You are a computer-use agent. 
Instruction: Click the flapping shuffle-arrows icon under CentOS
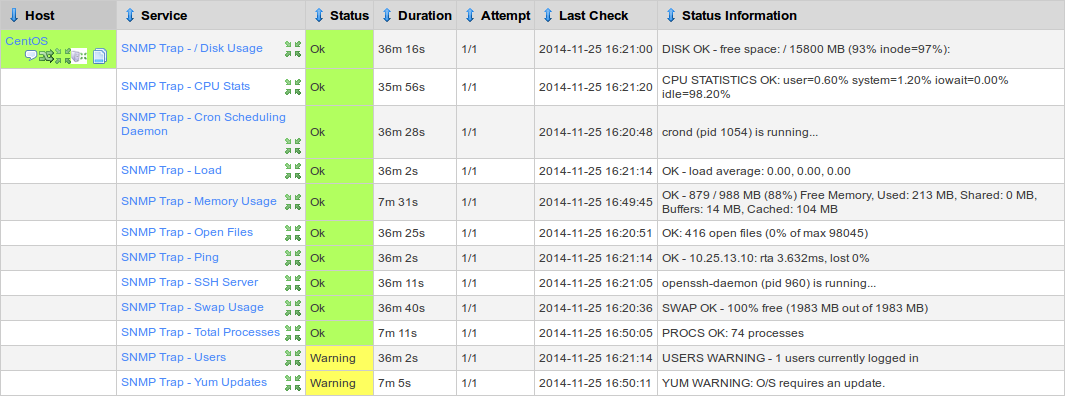pyautogui.click(x=46, y=56)
